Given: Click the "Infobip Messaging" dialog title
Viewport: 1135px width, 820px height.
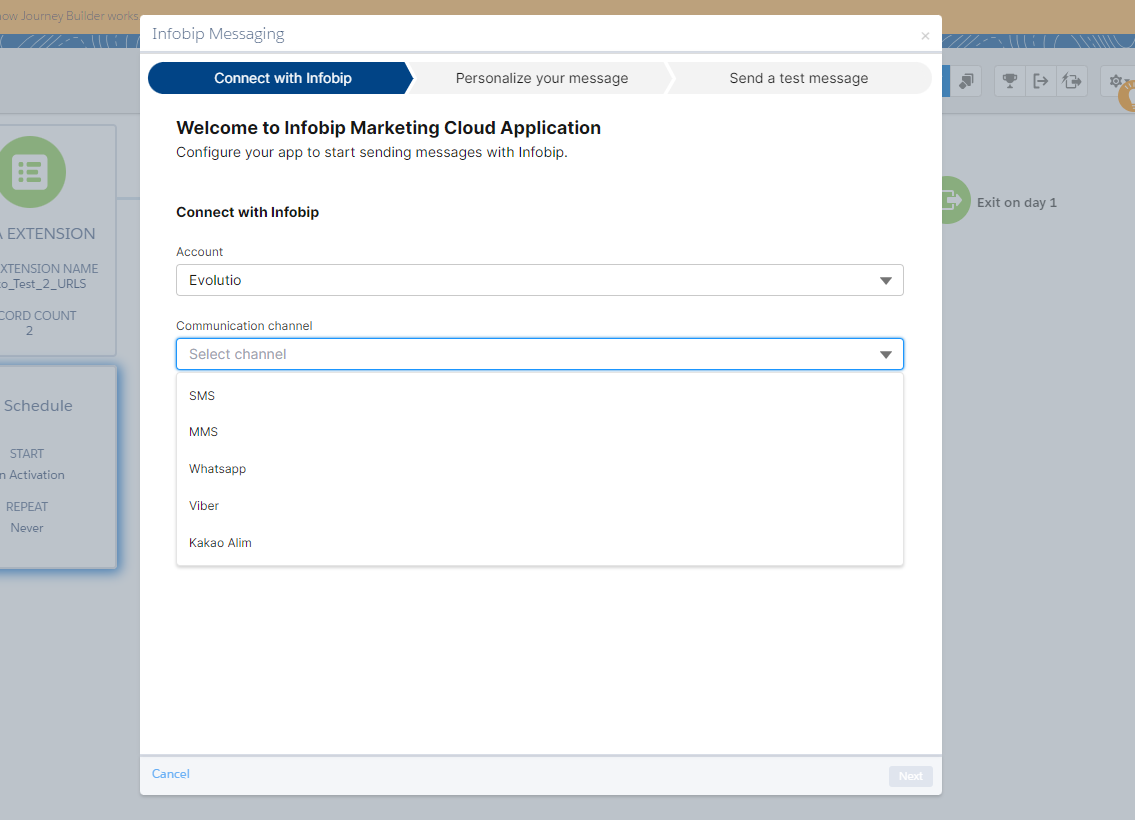Looking at the screenshot, I should pos(218,34).
